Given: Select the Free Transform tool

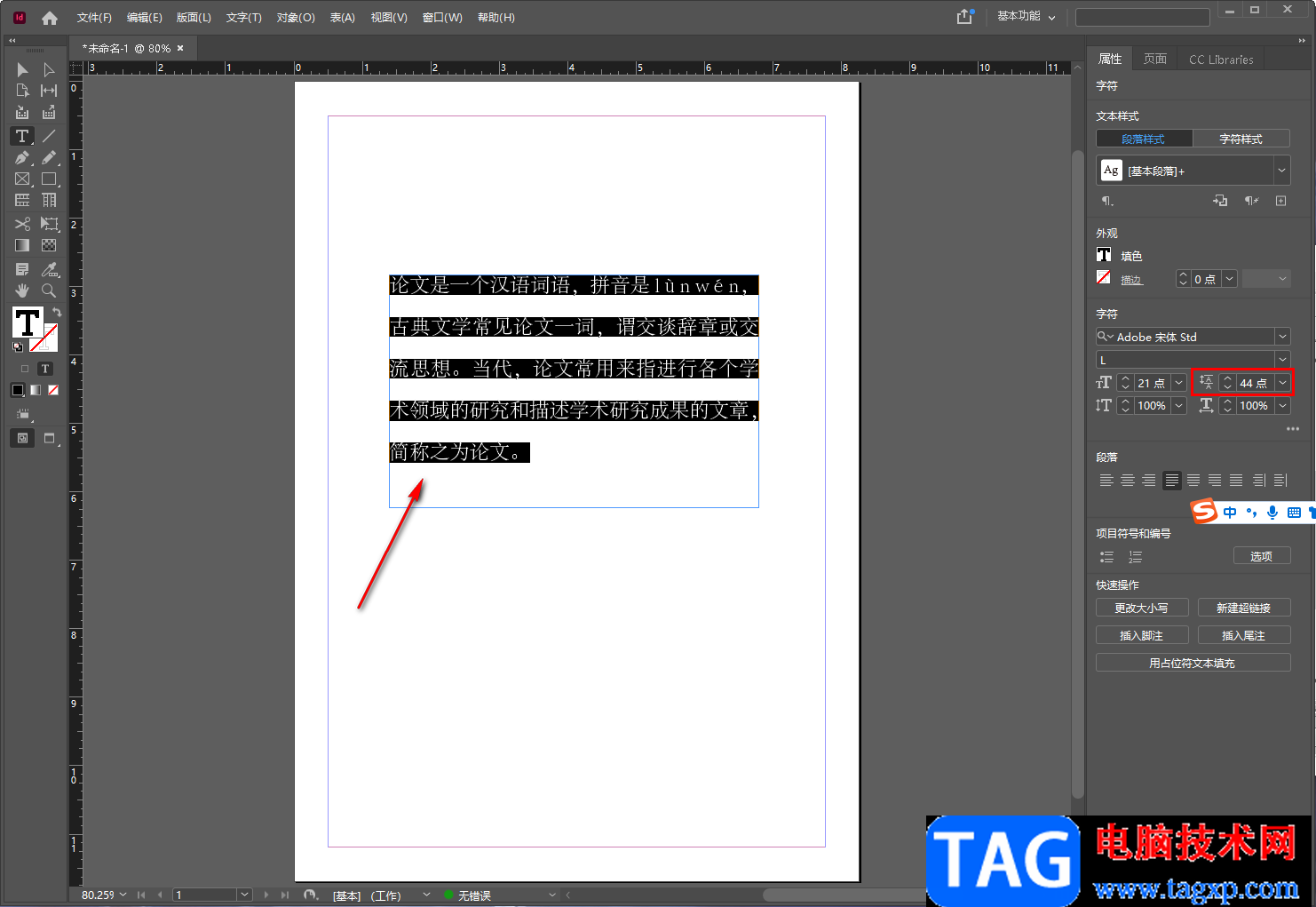Looking at the screenshot, I should tap(49, 224).
